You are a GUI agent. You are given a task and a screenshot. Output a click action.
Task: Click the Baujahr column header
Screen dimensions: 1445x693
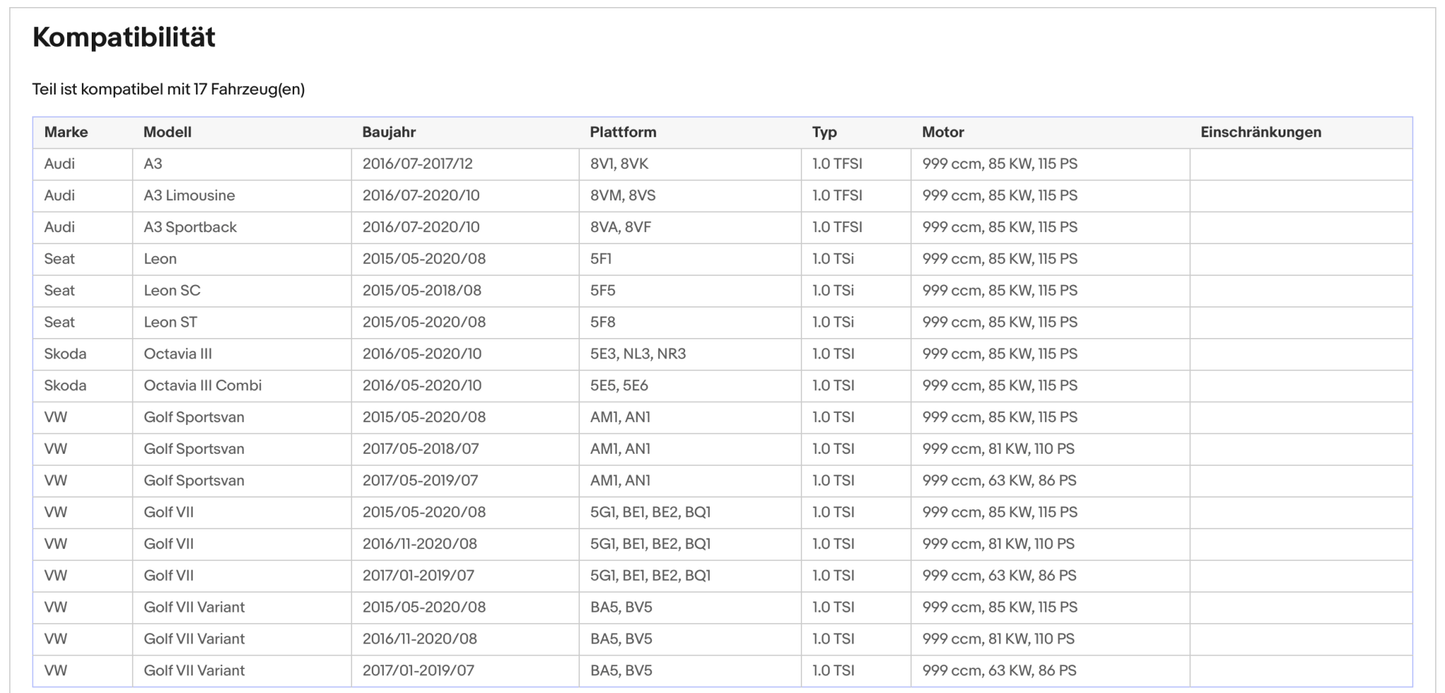point(389,132)
